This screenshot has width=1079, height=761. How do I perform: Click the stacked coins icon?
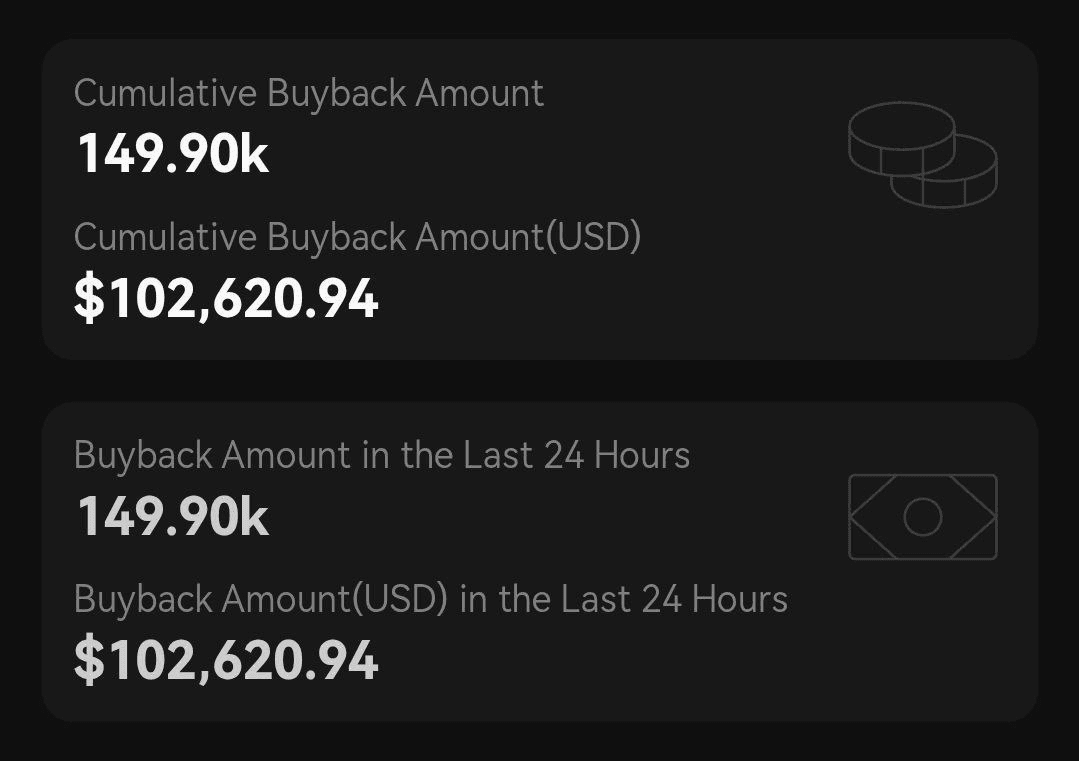point(922,155)
